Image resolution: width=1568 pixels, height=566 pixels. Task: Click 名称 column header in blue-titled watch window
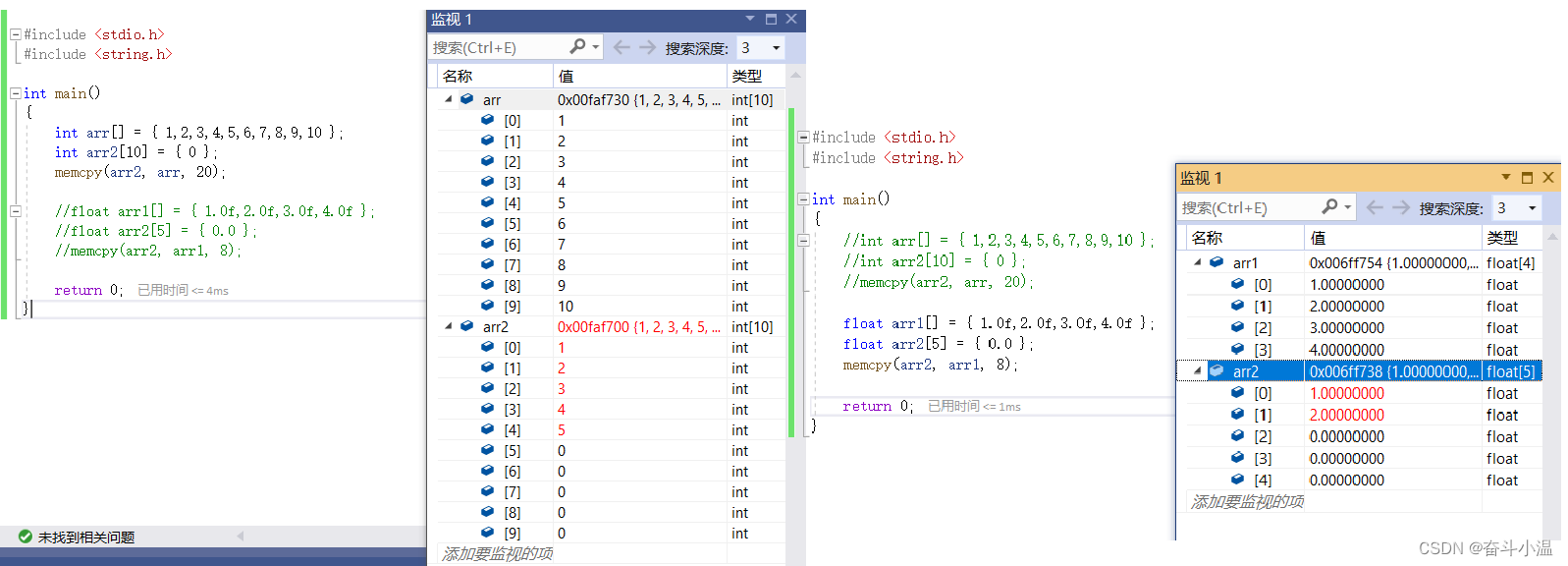494,76
